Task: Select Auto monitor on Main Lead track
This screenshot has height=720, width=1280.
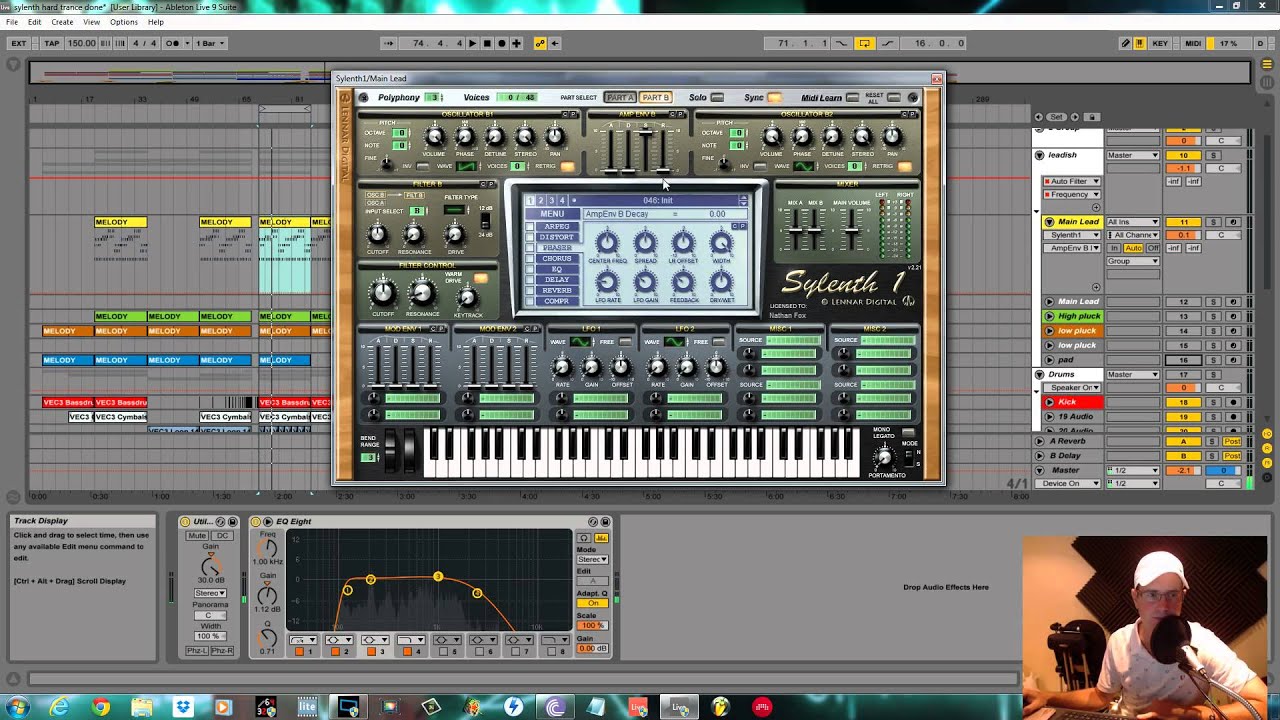Action: tap(1133, 248)
